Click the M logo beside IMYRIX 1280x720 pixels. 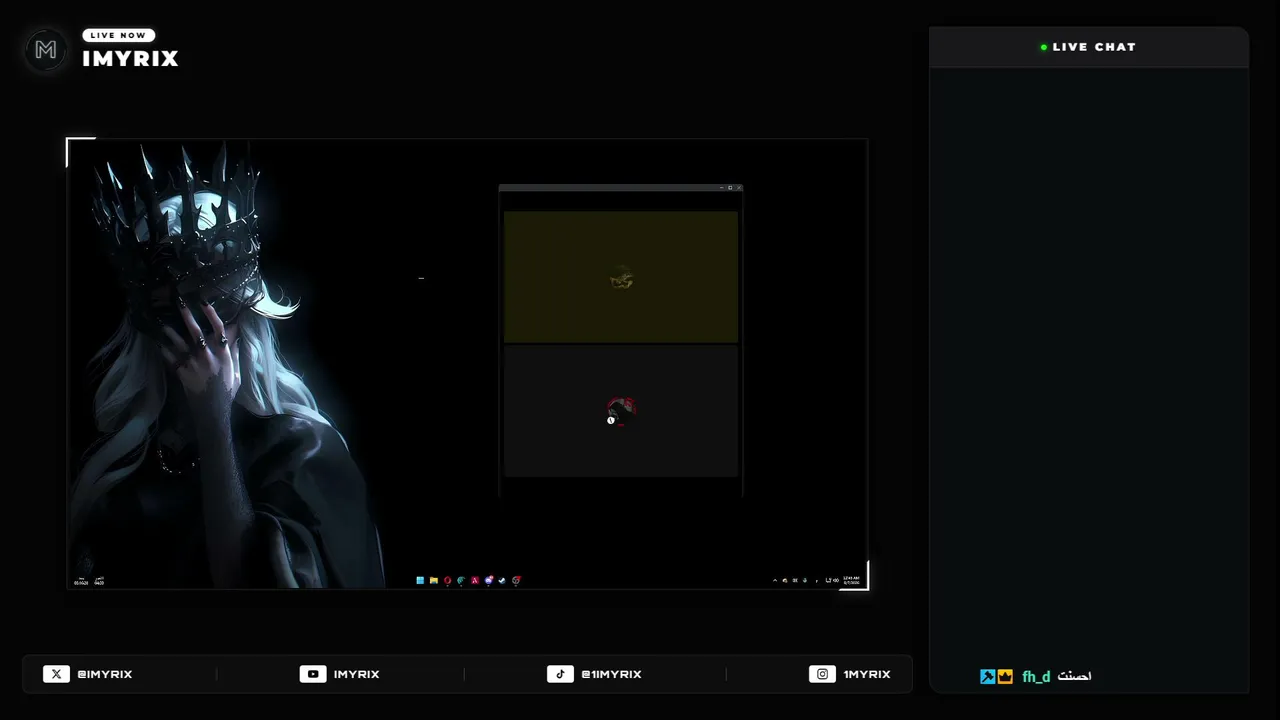click(46, 50)
